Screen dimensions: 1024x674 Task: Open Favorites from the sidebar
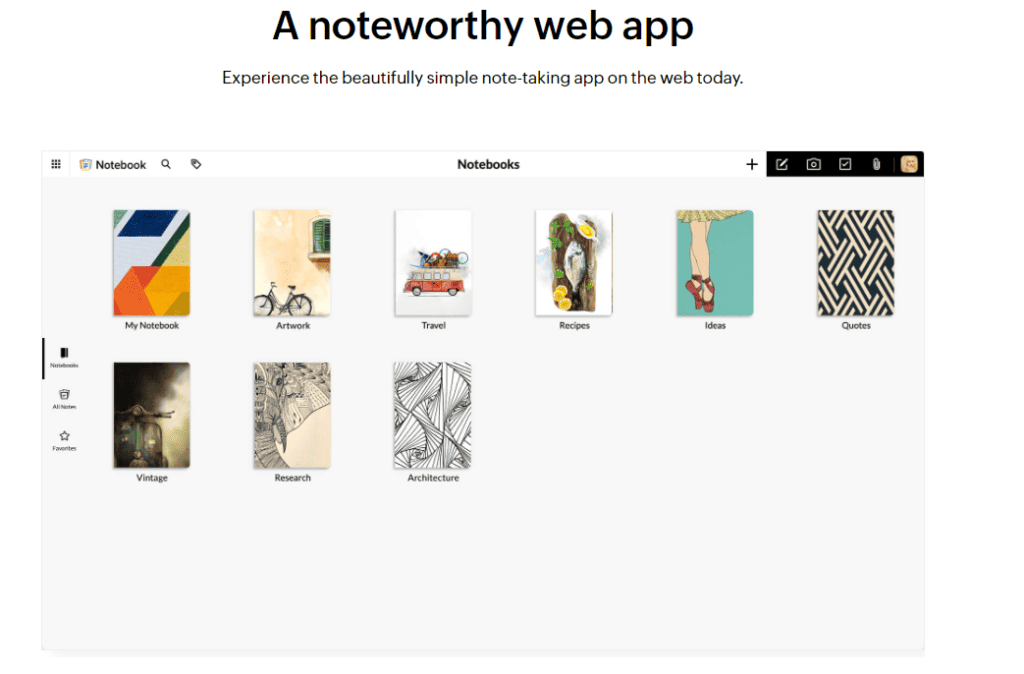(x=64, y=440)
